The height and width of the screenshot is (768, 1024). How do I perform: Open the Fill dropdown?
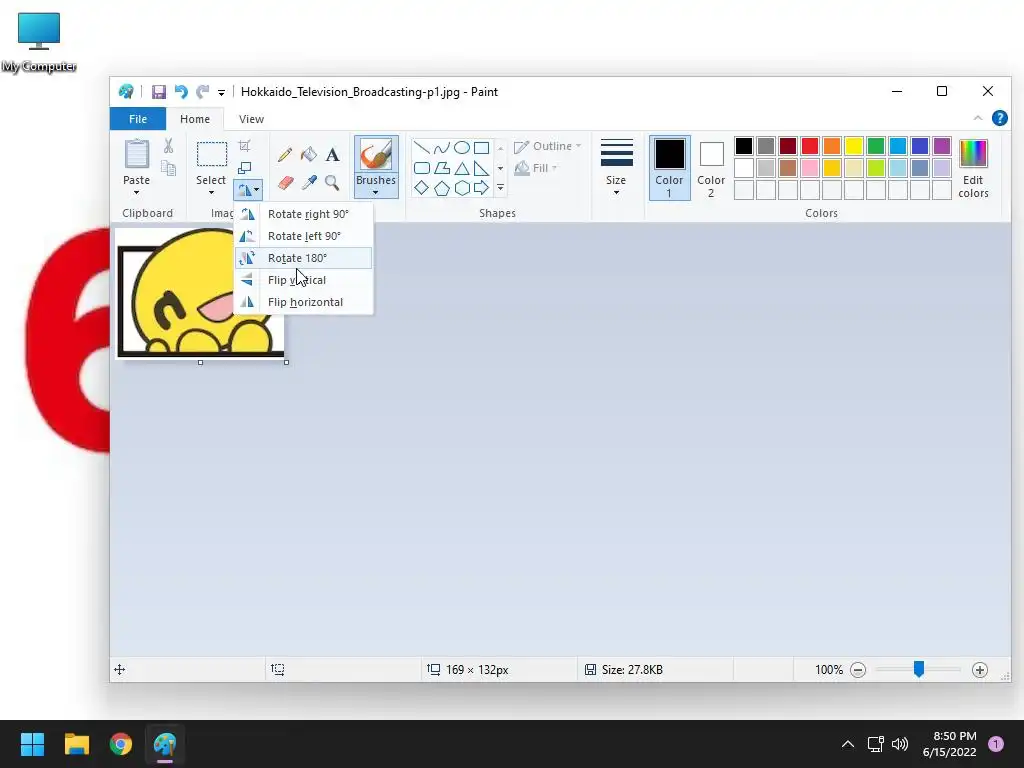tap(537, 168)
